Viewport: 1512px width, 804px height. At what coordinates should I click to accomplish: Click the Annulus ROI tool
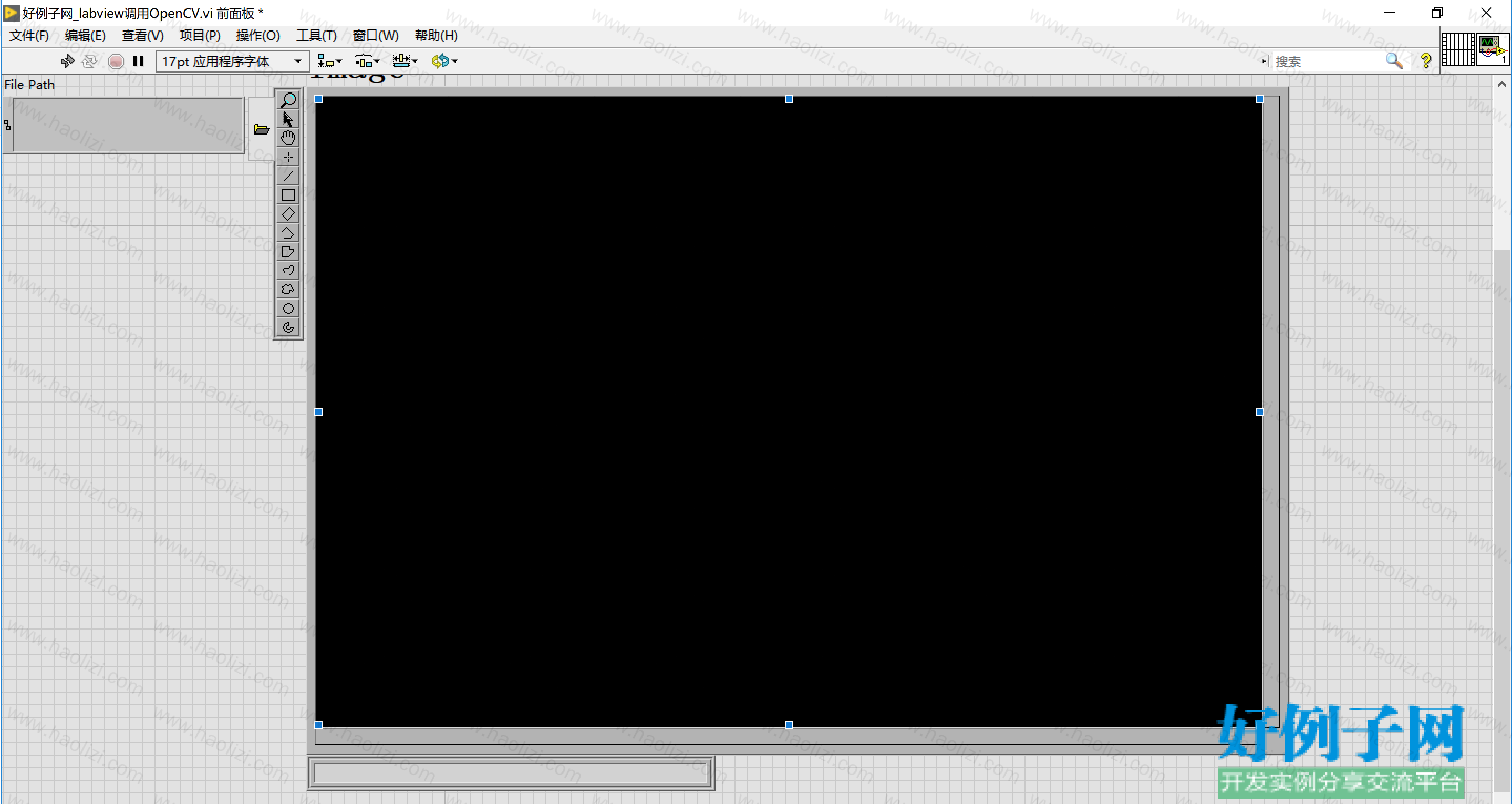(287, 327)
